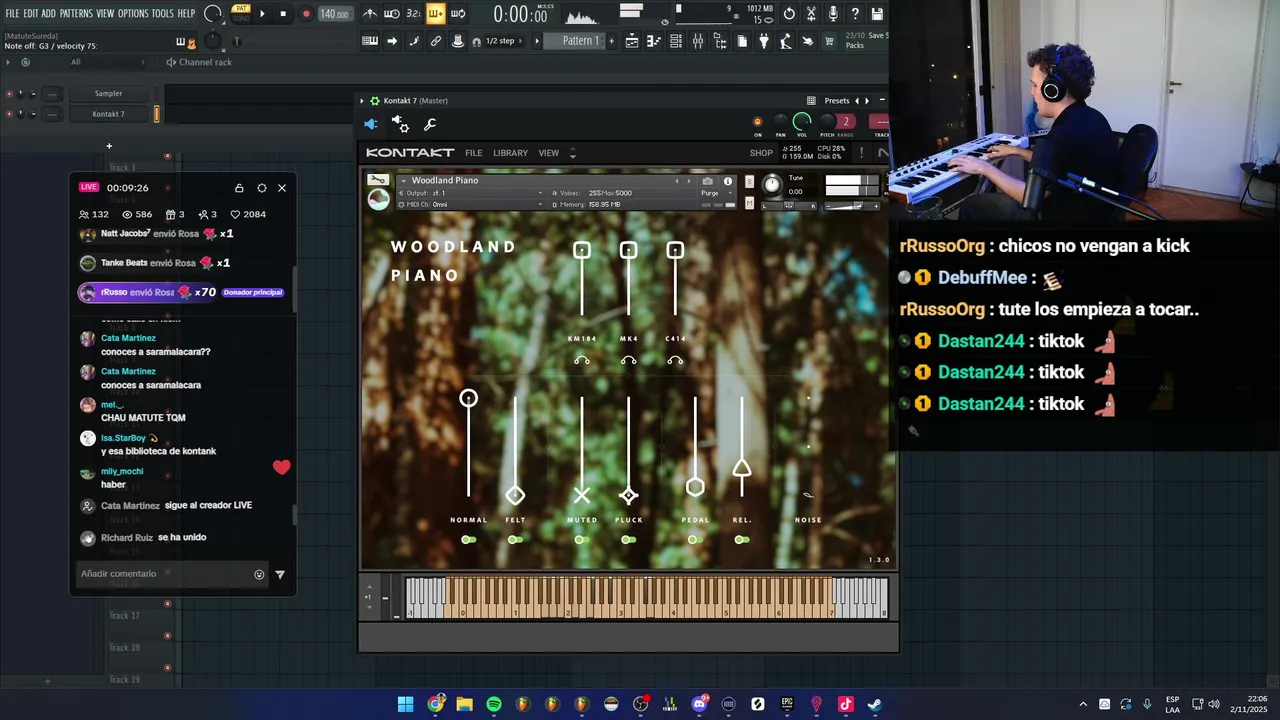Toggle the FELT layer green switch
The height and width of the screenshot is (720, 1280).
pos(515,540)
